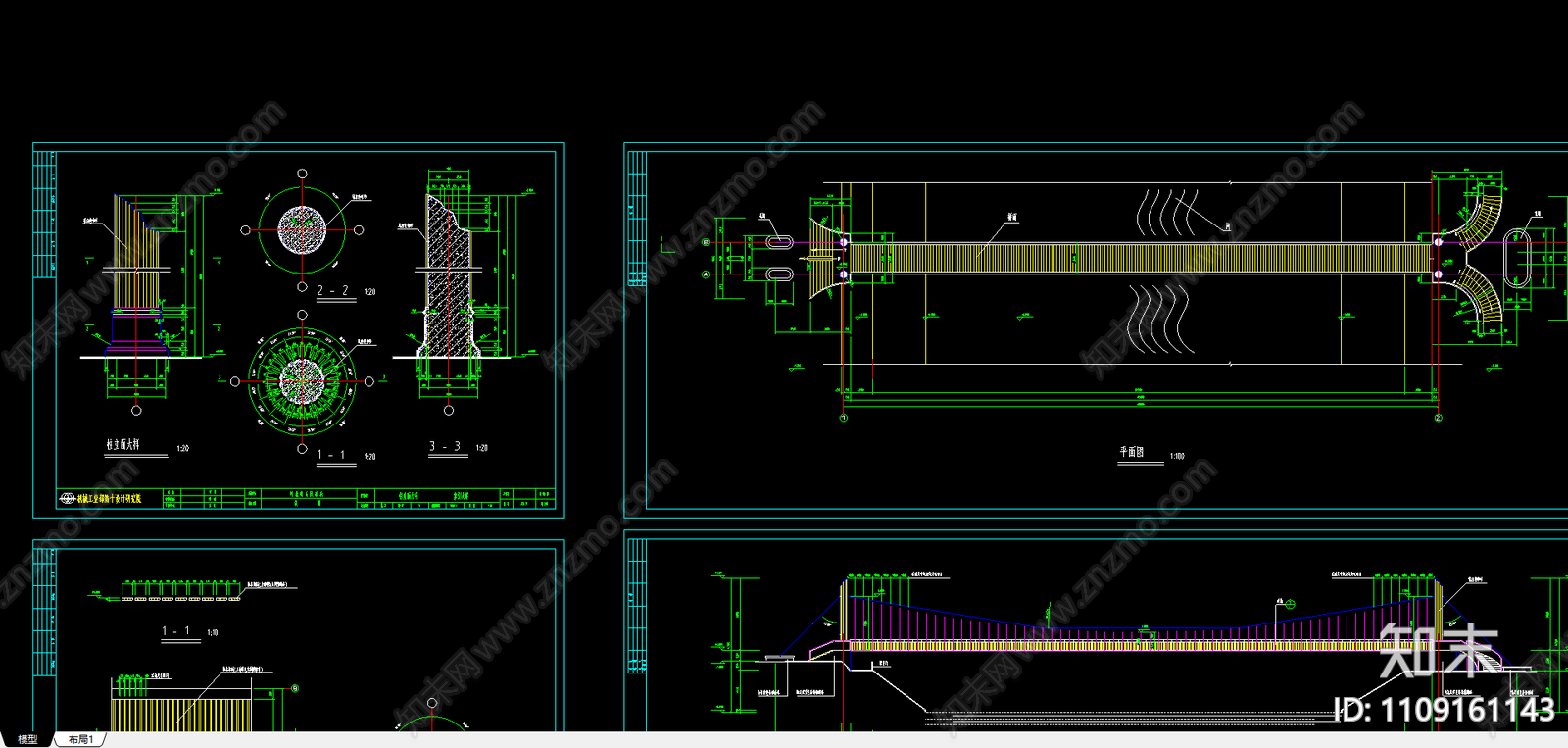The height and width of the screenshot is (748, 1568).
Task: Pick grid axis bubble 1 below the plan
Action: pyautogui.click(x=844, y=418)
